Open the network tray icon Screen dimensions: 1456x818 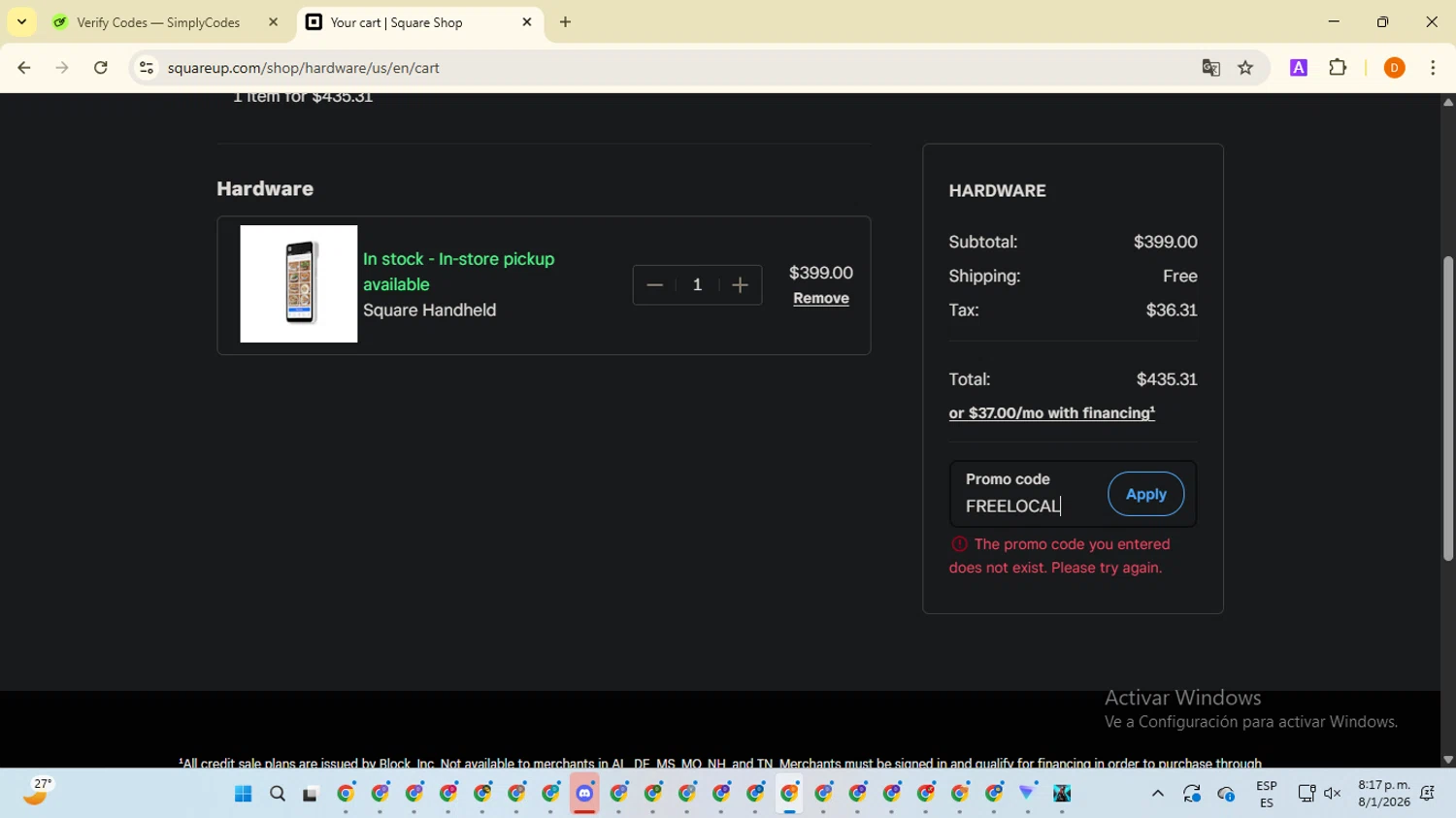click(1307, 794)
